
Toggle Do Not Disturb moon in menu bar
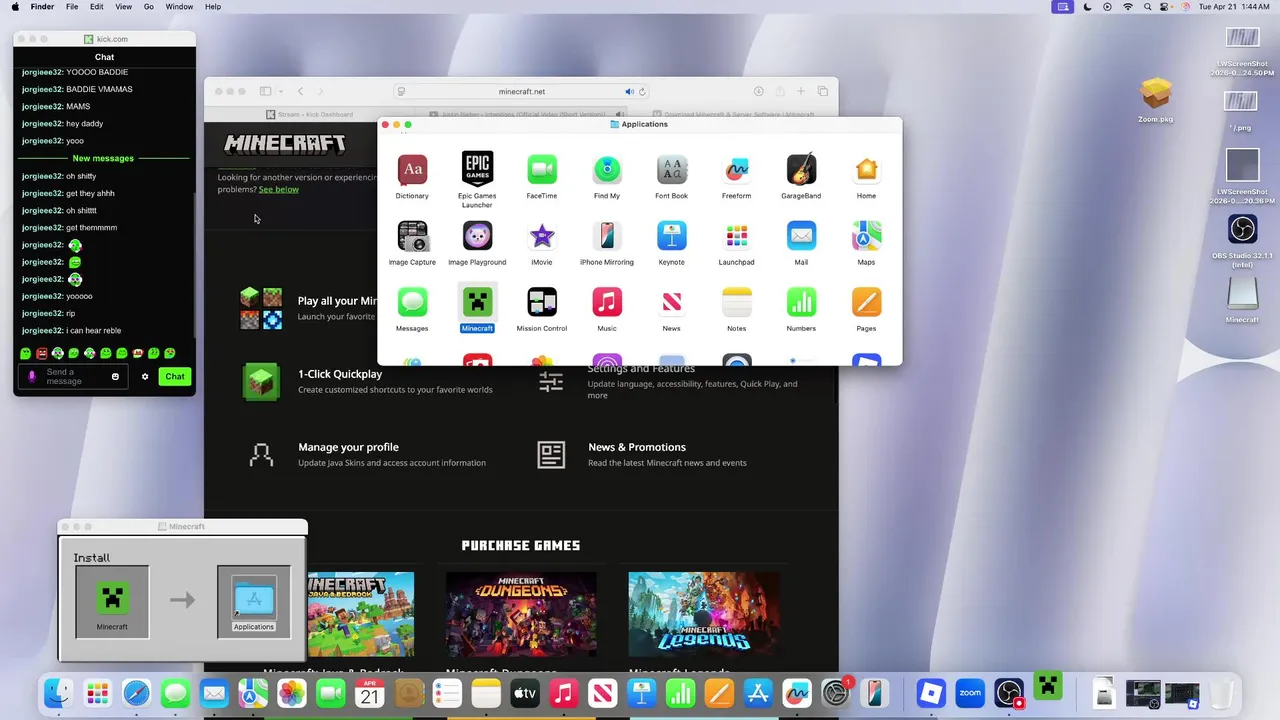(x=1088, y=7)
